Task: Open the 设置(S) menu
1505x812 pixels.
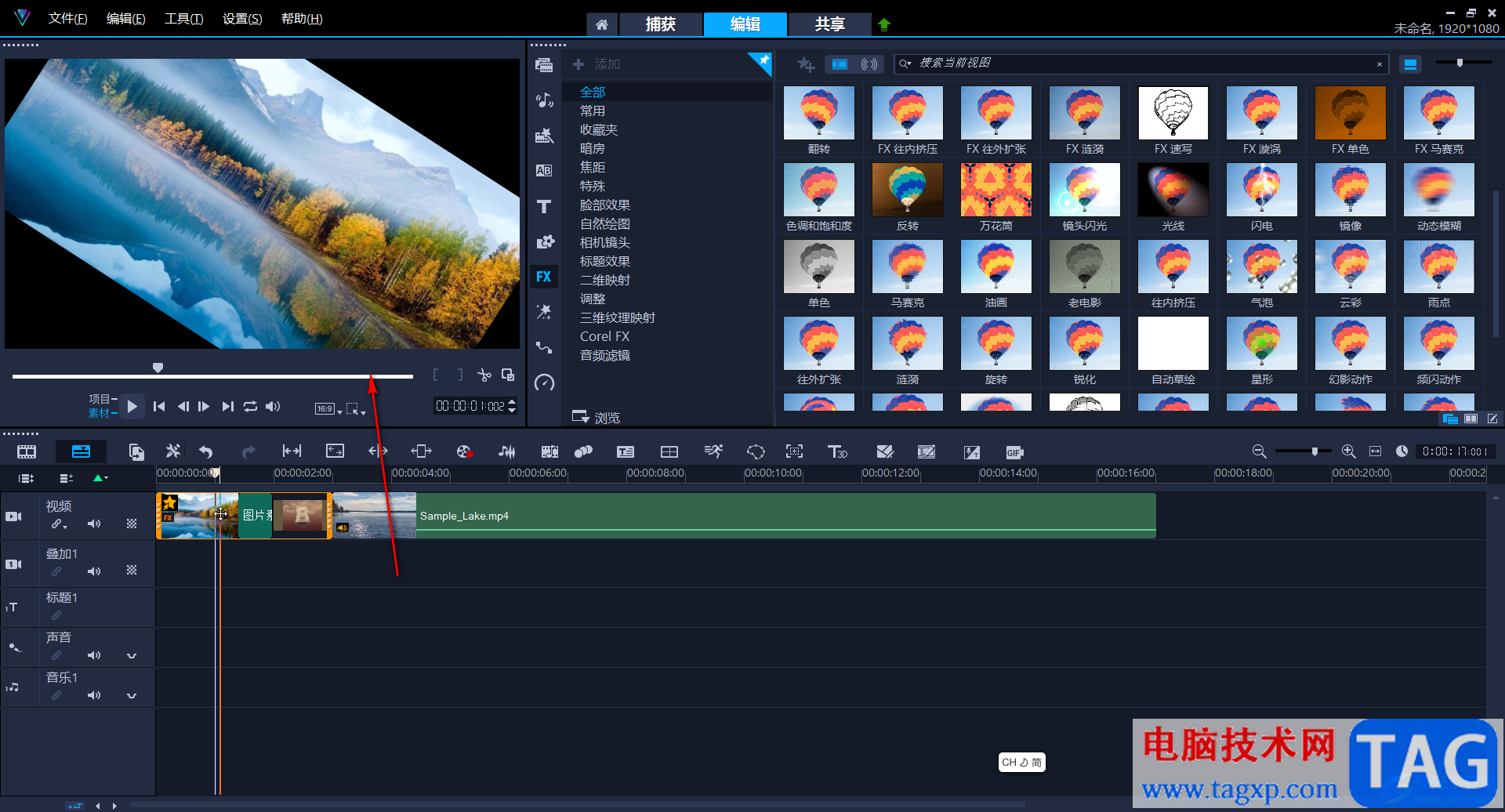Action: 242,19
